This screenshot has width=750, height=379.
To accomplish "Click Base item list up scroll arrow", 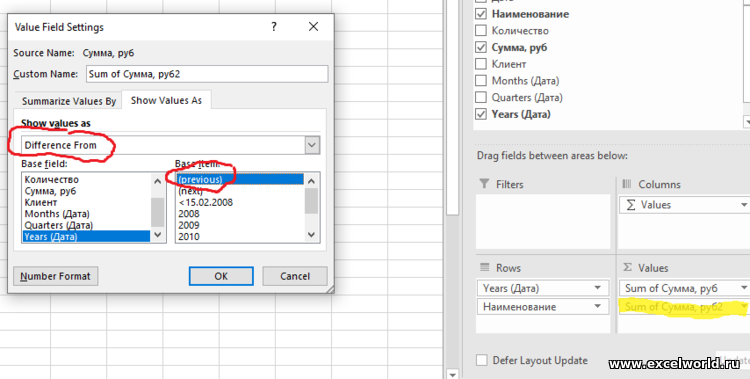I will (x=312, y=181).
